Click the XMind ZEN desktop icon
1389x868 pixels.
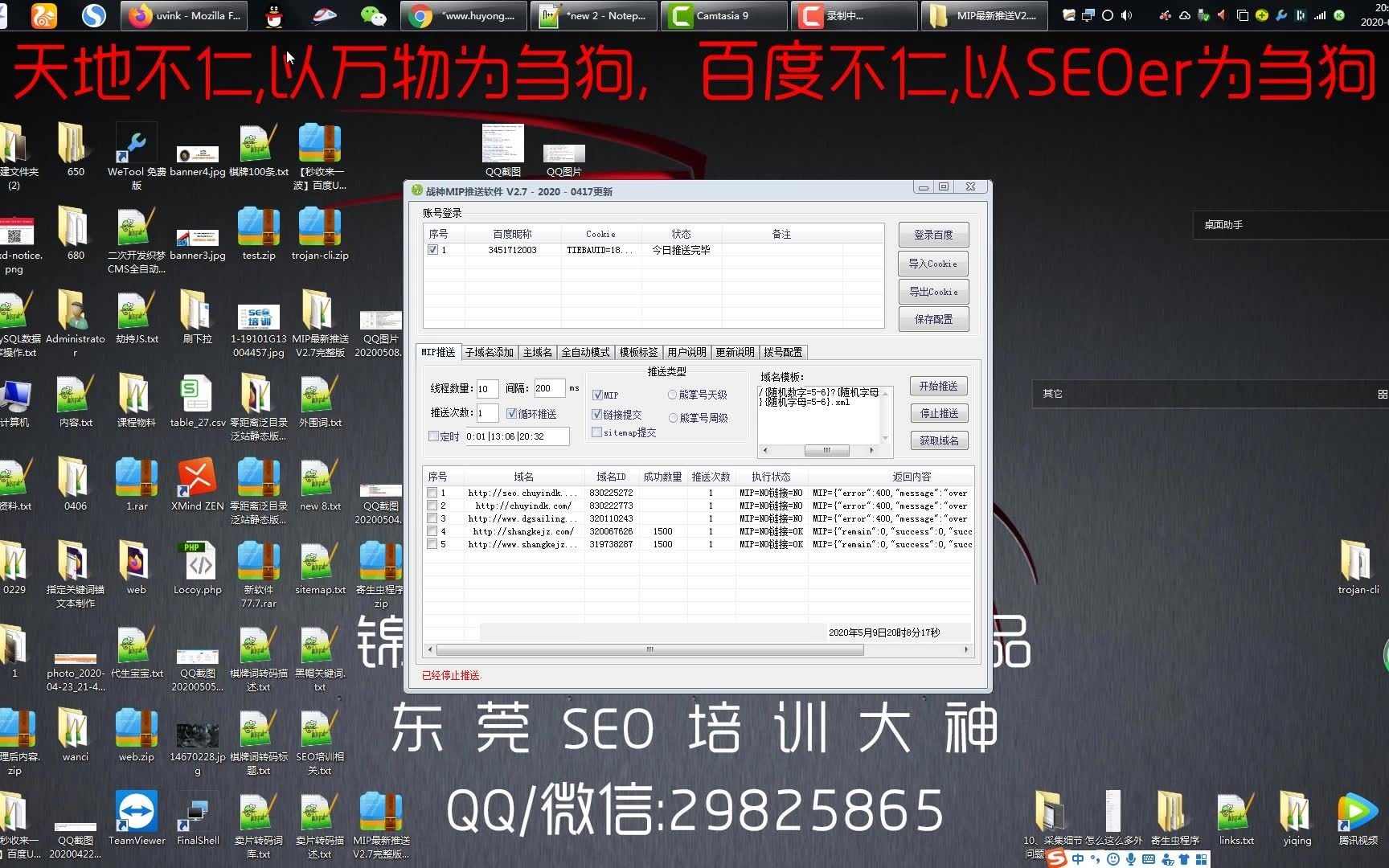click(x=198, y=484)
